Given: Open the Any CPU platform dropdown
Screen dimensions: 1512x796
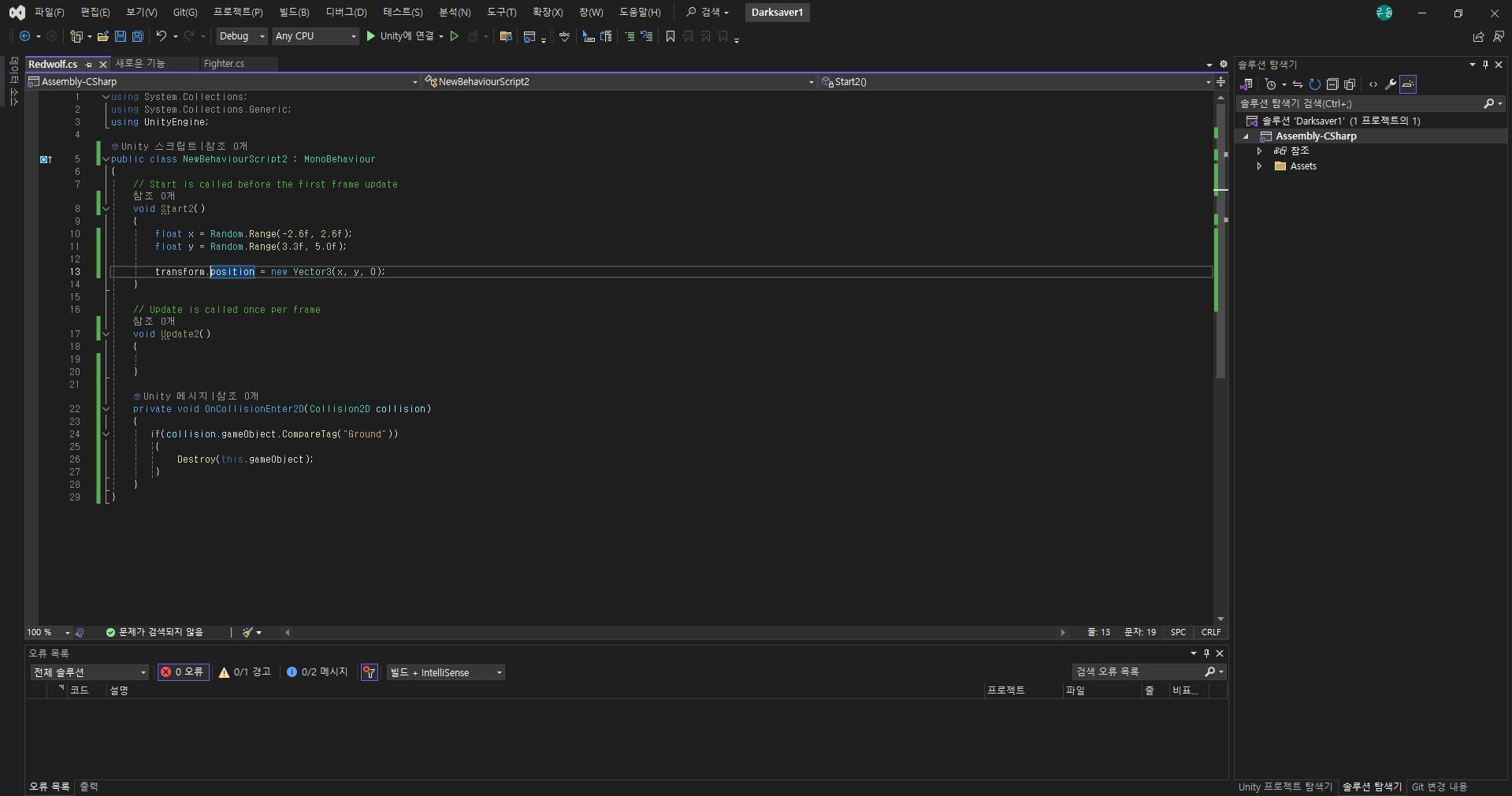Looking at the screenshot, I should point(316,36).
